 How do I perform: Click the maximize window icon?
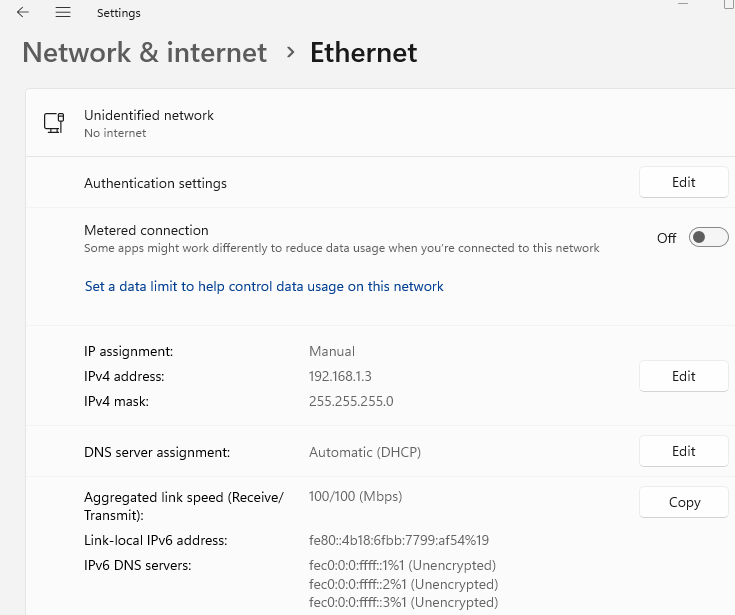coord(729,4)
